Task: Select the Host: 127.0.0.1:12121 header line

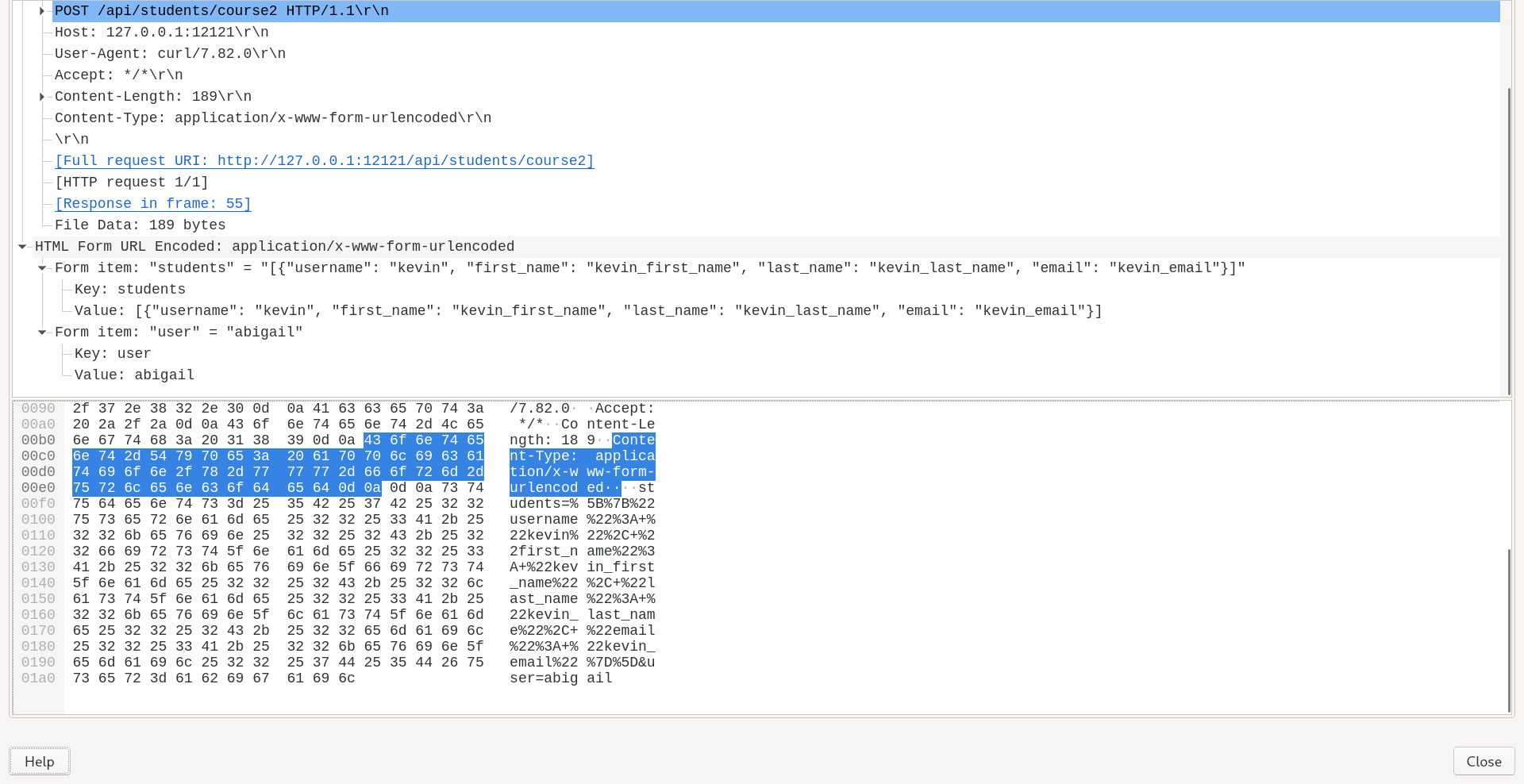Action: pyautogui.click(x=161, y=32)
